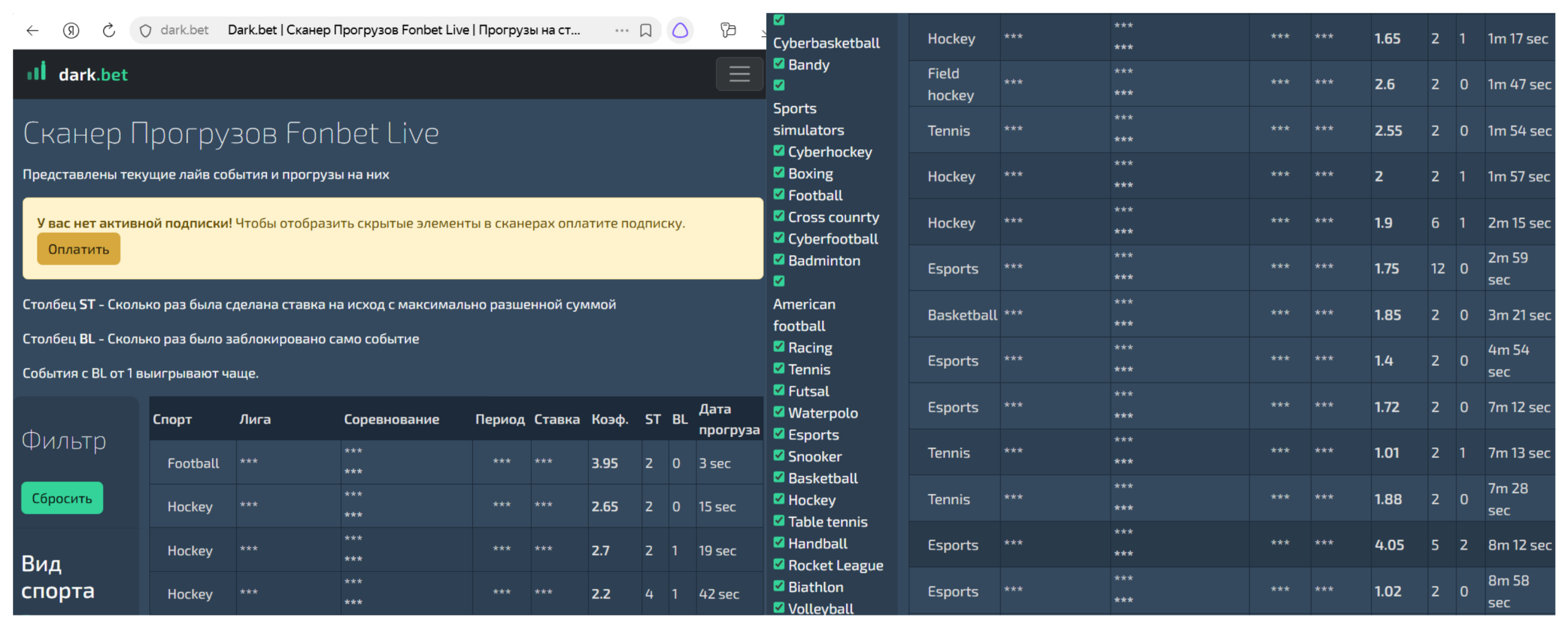Viewport: 1568px width, 628px height.
Task: Select the Football row with coefficient 3.95
Action: click(x=456, y=463)
